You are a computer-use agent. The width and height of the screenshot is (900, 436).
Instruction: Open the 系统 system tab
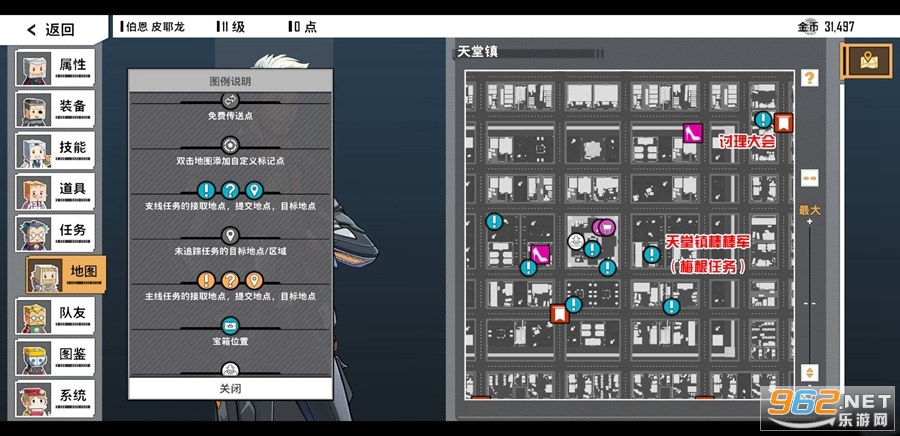[x=55, y=398]
